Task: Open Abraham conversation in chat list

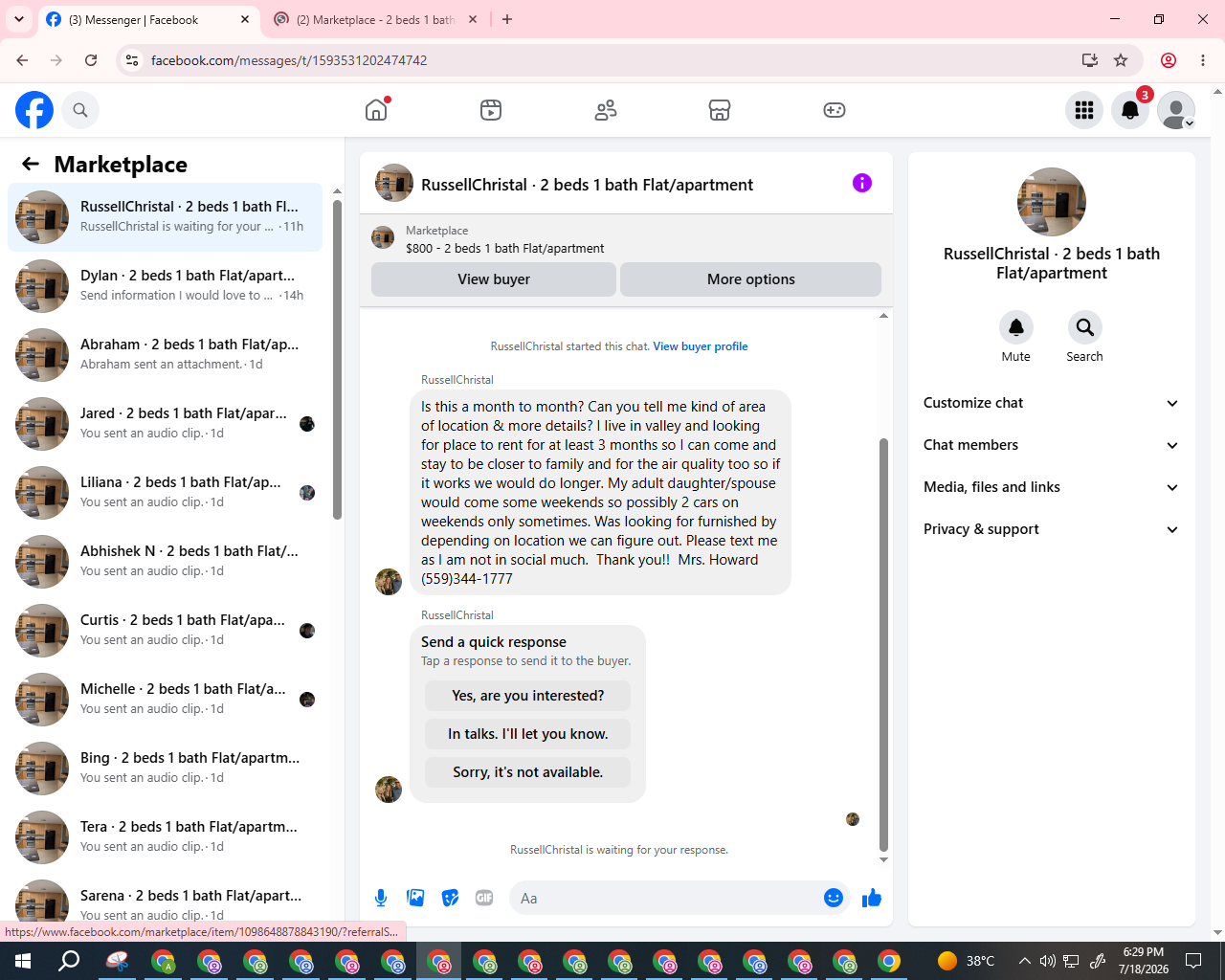Action: tap(166, 355)
